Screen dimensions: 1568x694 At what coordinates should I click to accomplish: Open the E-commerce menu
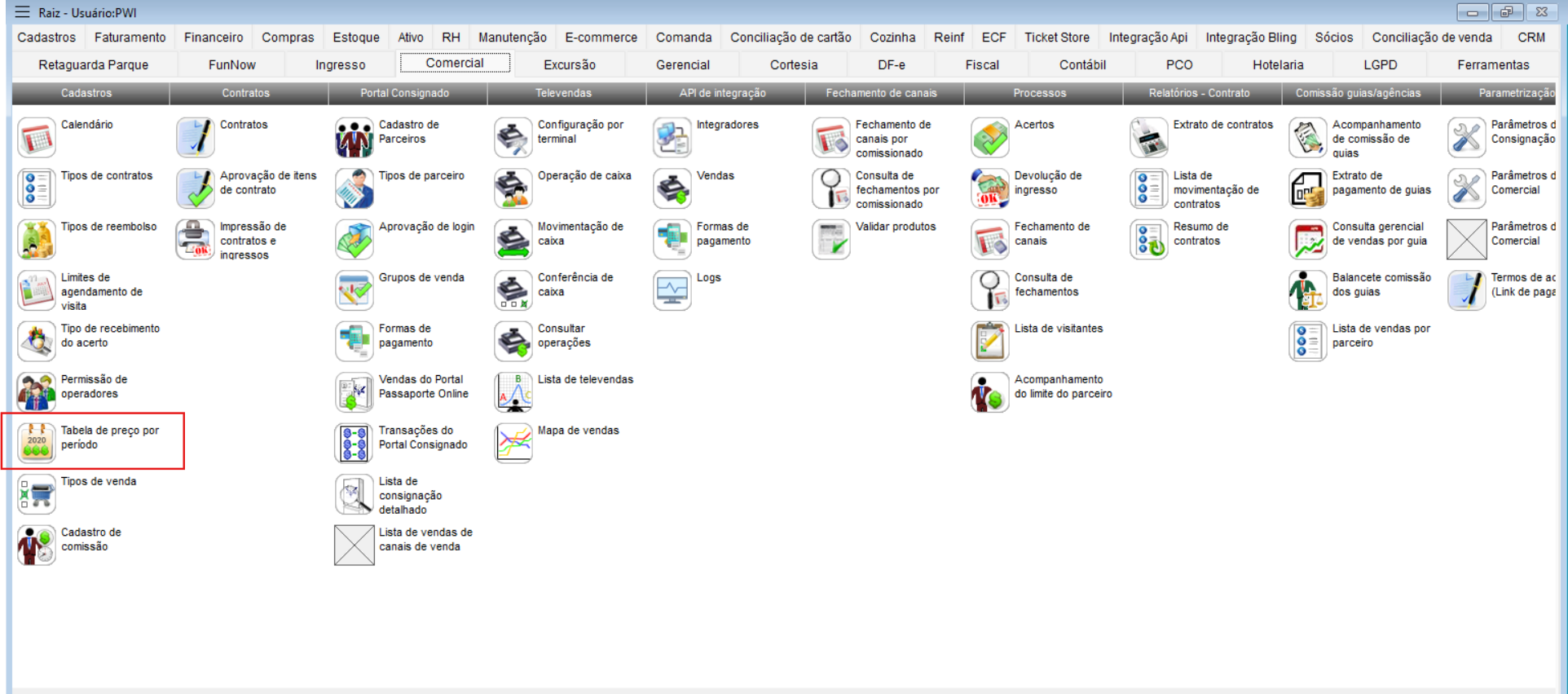(601, 38)
